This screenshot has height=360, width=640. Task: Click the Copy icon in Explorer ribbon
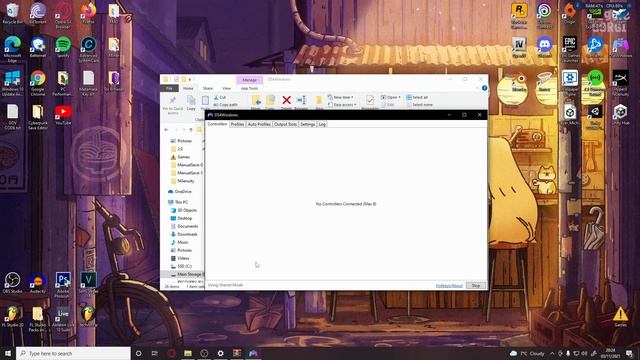coord(191,103)
